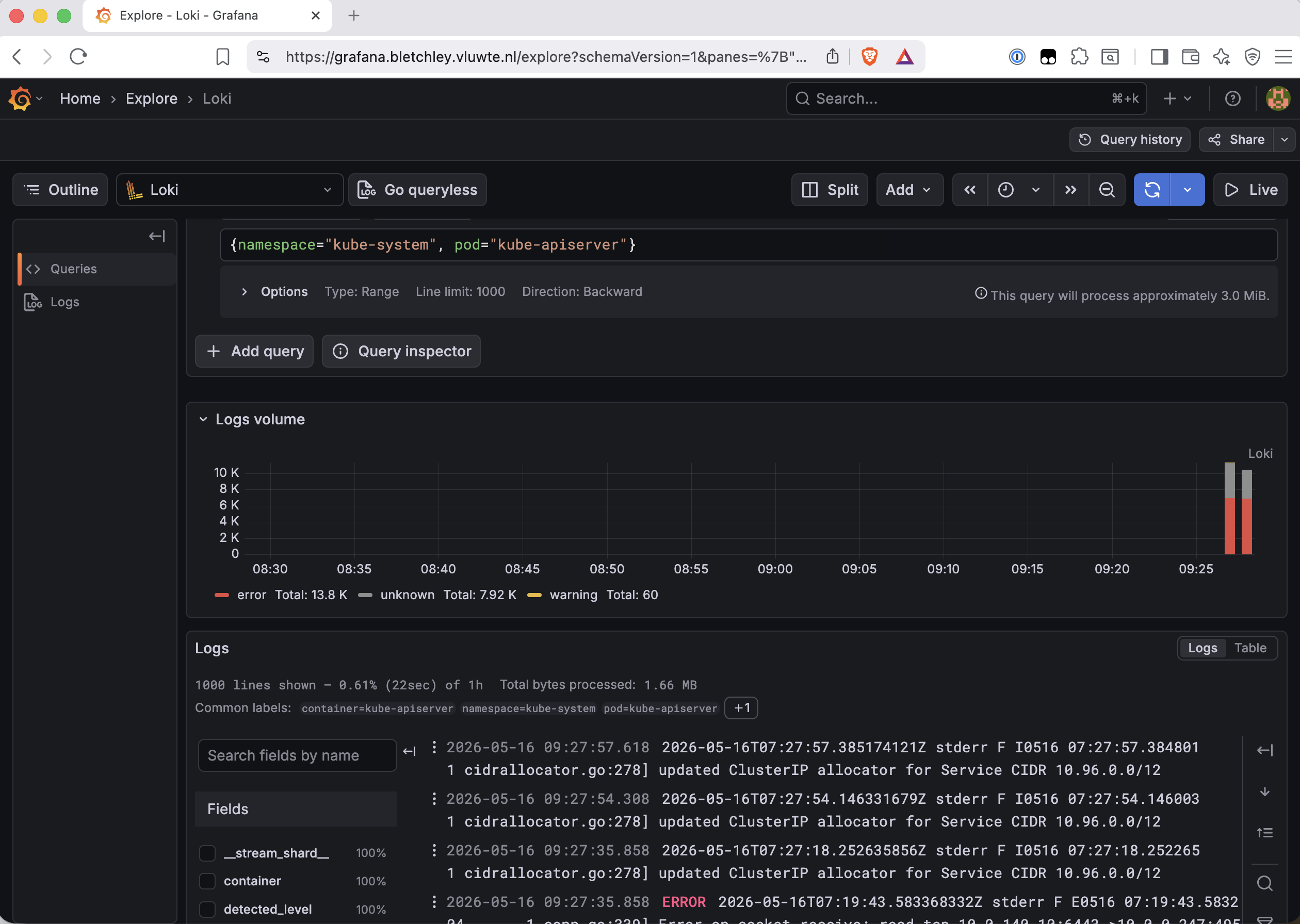
Task: Click the Go queryless button
Action: pos(417,189)
